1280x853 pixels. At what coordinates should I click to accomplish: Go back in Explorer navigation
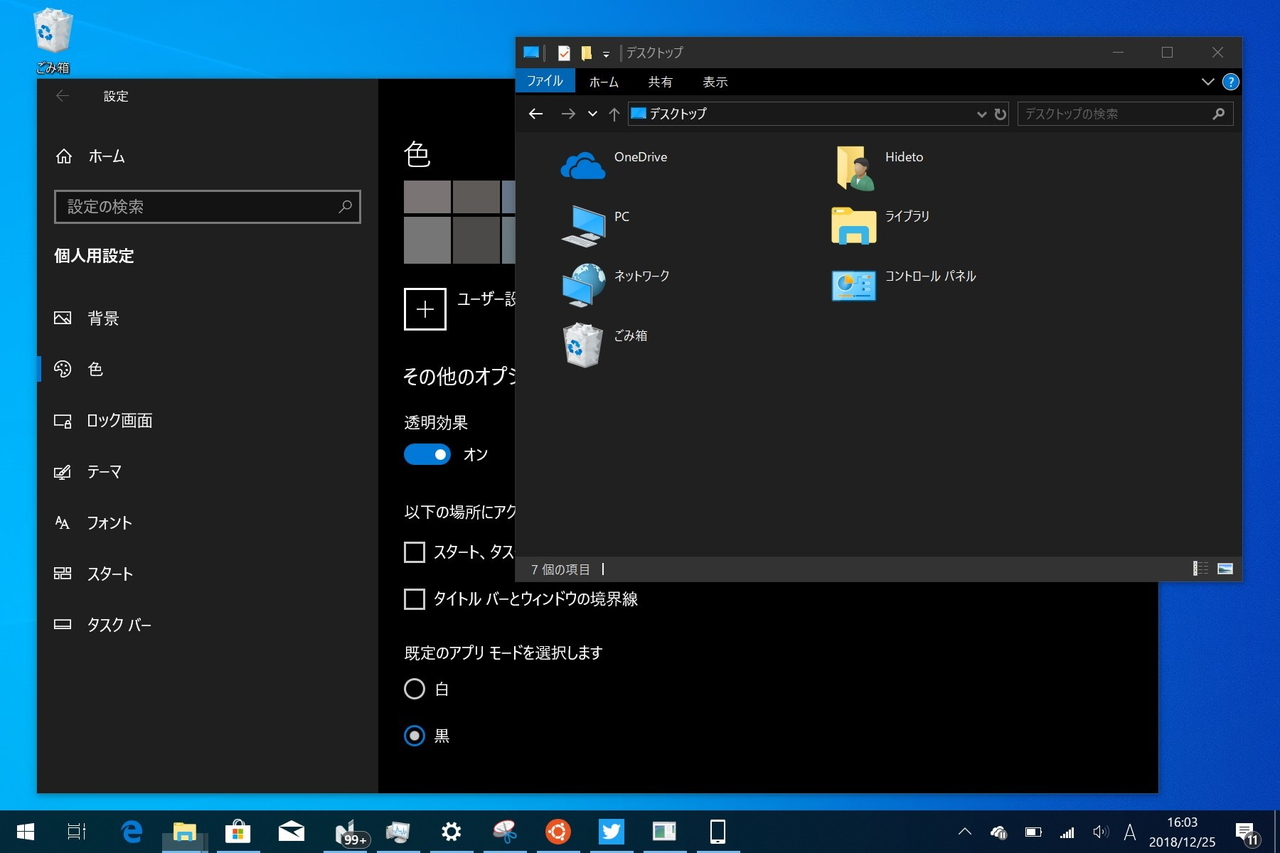(536, 114)
